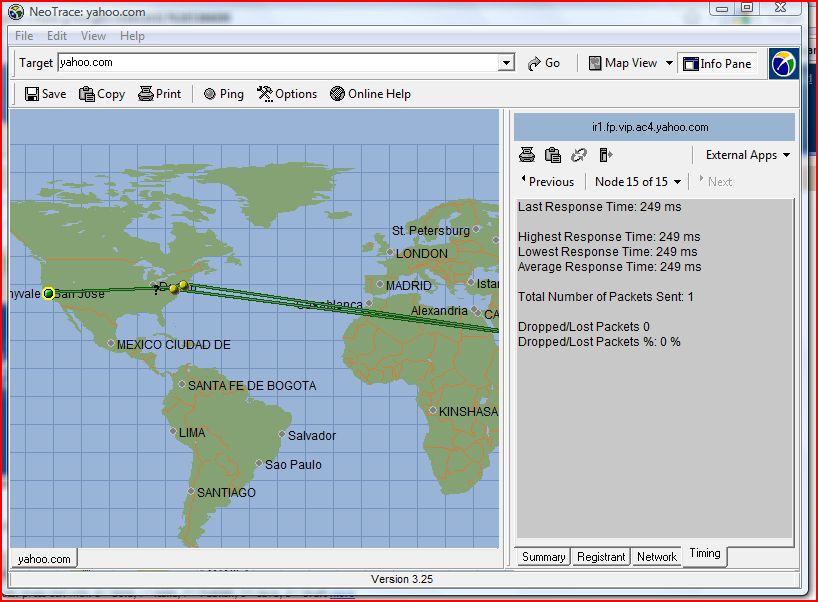Click the green Sunnyvale destination node
Screen dimensions: 818x602
tap(49, 294)
